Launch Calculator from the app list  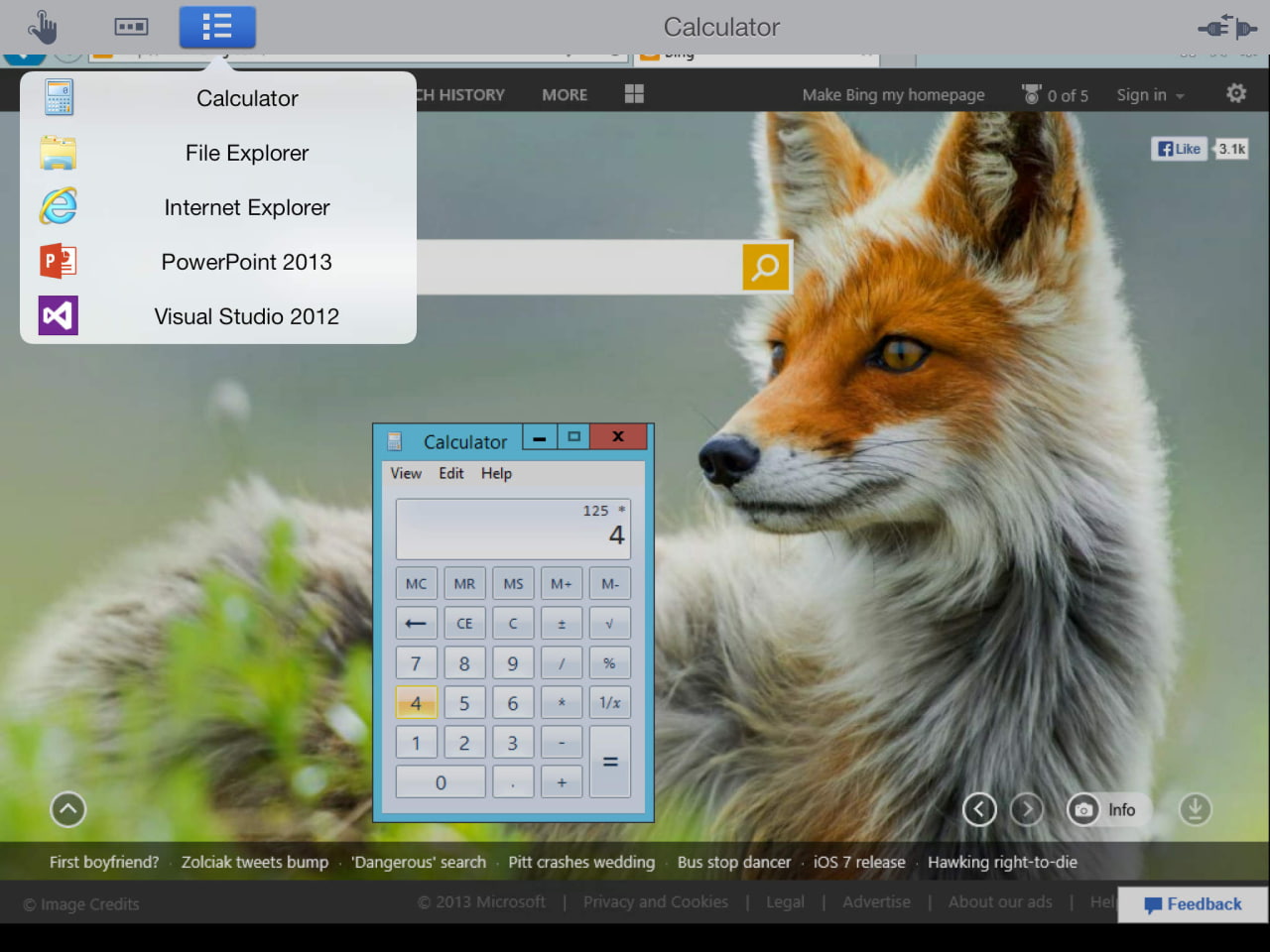click(x=246, y=98)
